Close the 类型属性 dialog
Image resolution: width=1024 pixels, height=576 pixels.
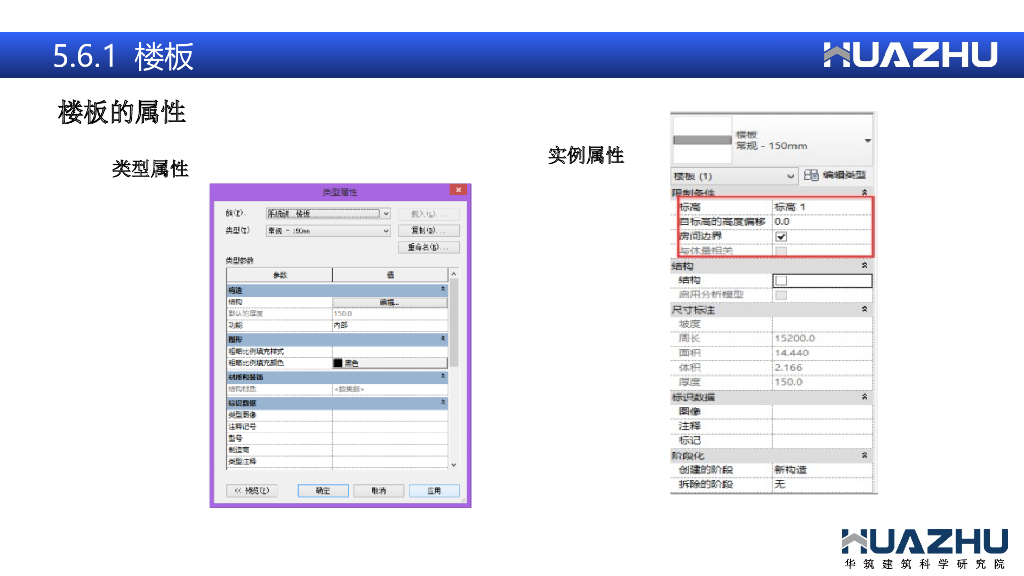click(x=458, y=190)
